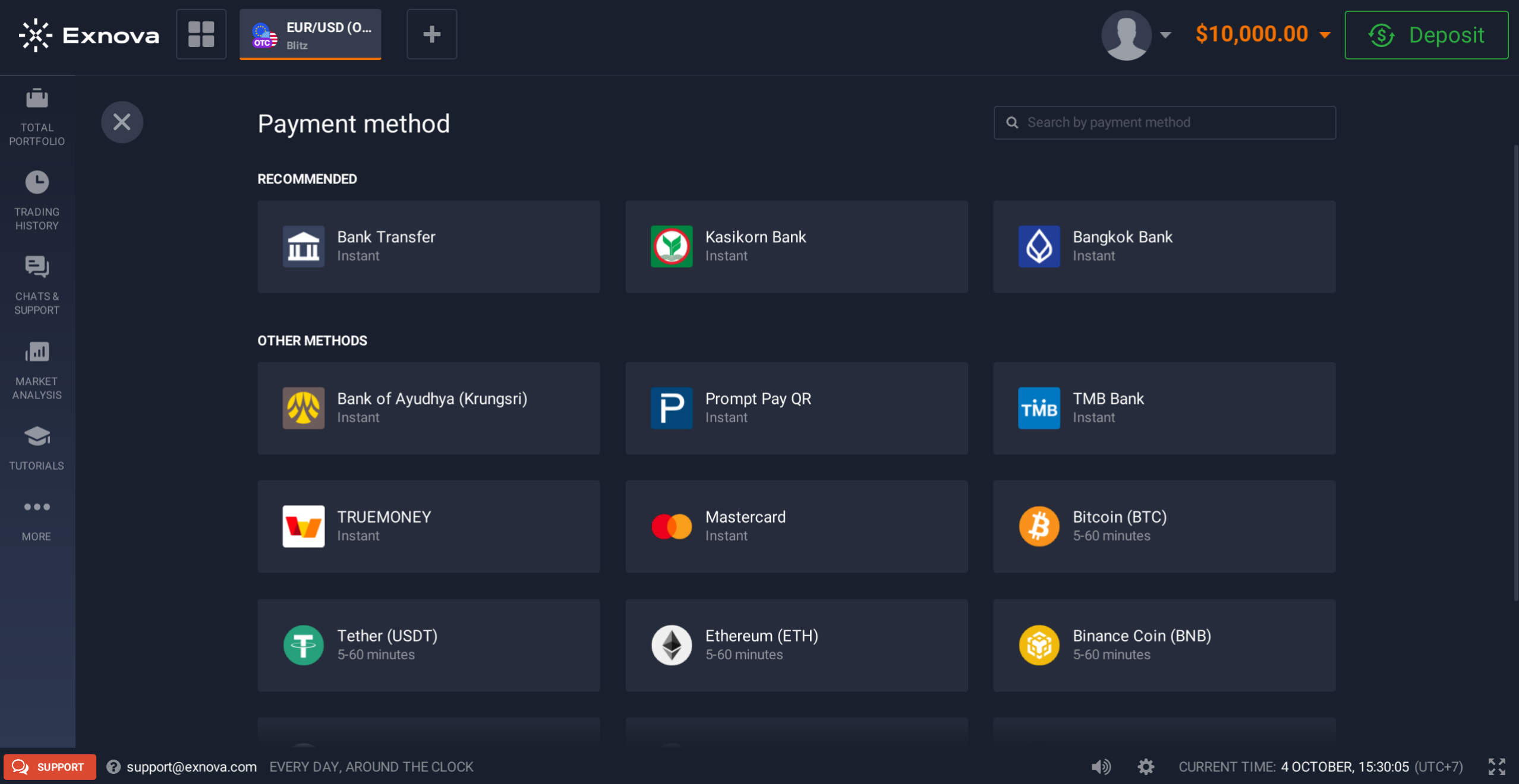1519x784 pixels.
Task: Open settings via the gear icon
Action: (1146, 767)
